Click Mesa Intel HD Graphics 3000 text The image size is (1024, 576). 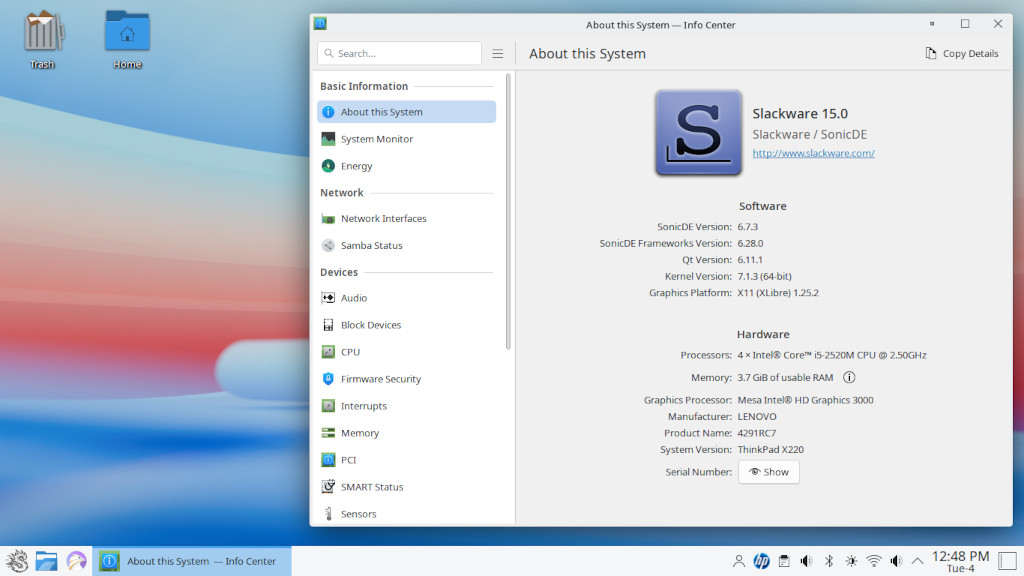pos(805,400)
